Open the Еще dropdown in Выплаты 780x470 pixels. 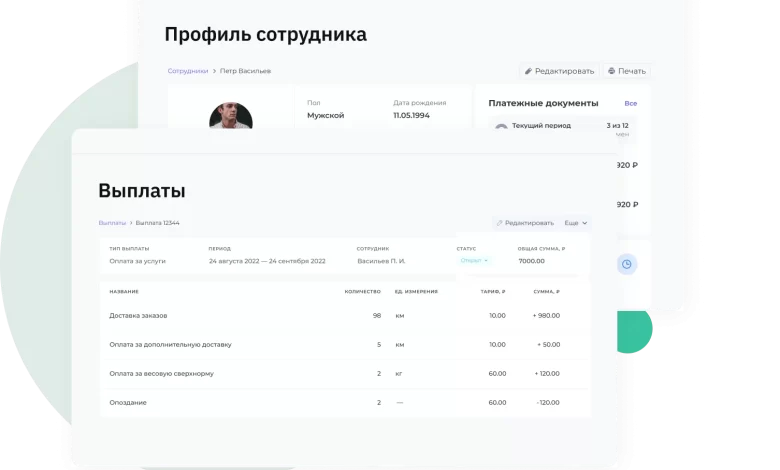pyautogui.click(x=576, y=223)
